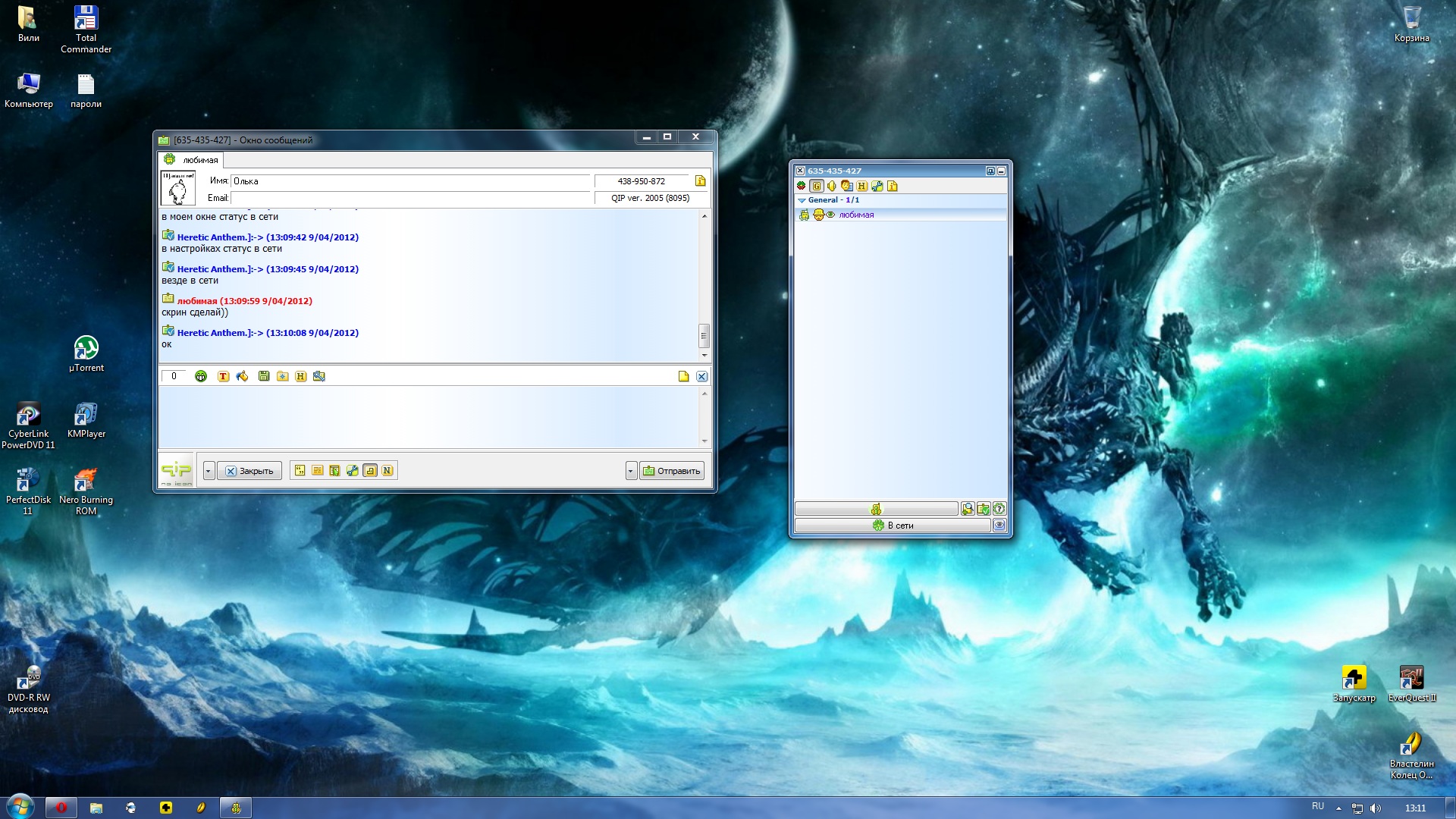Click RU language indicator in tray

pos(1318,807)
